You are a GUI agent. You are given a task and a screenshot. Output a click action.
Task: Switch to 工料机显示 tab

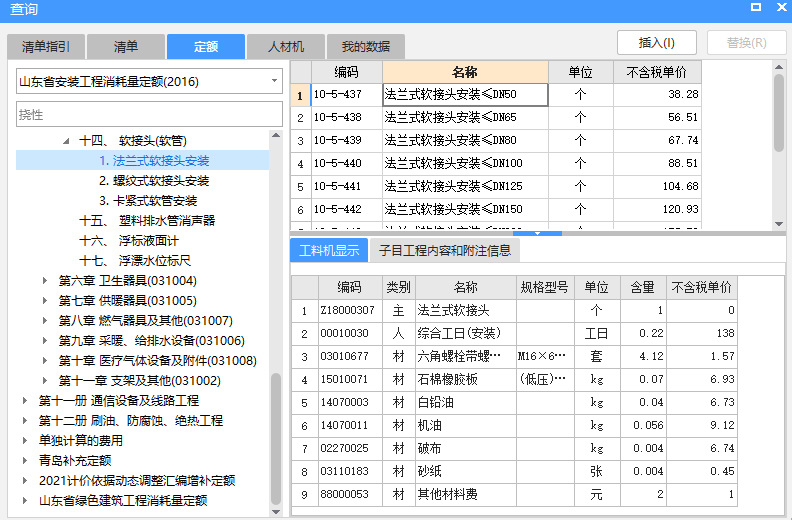click(329, 251)
